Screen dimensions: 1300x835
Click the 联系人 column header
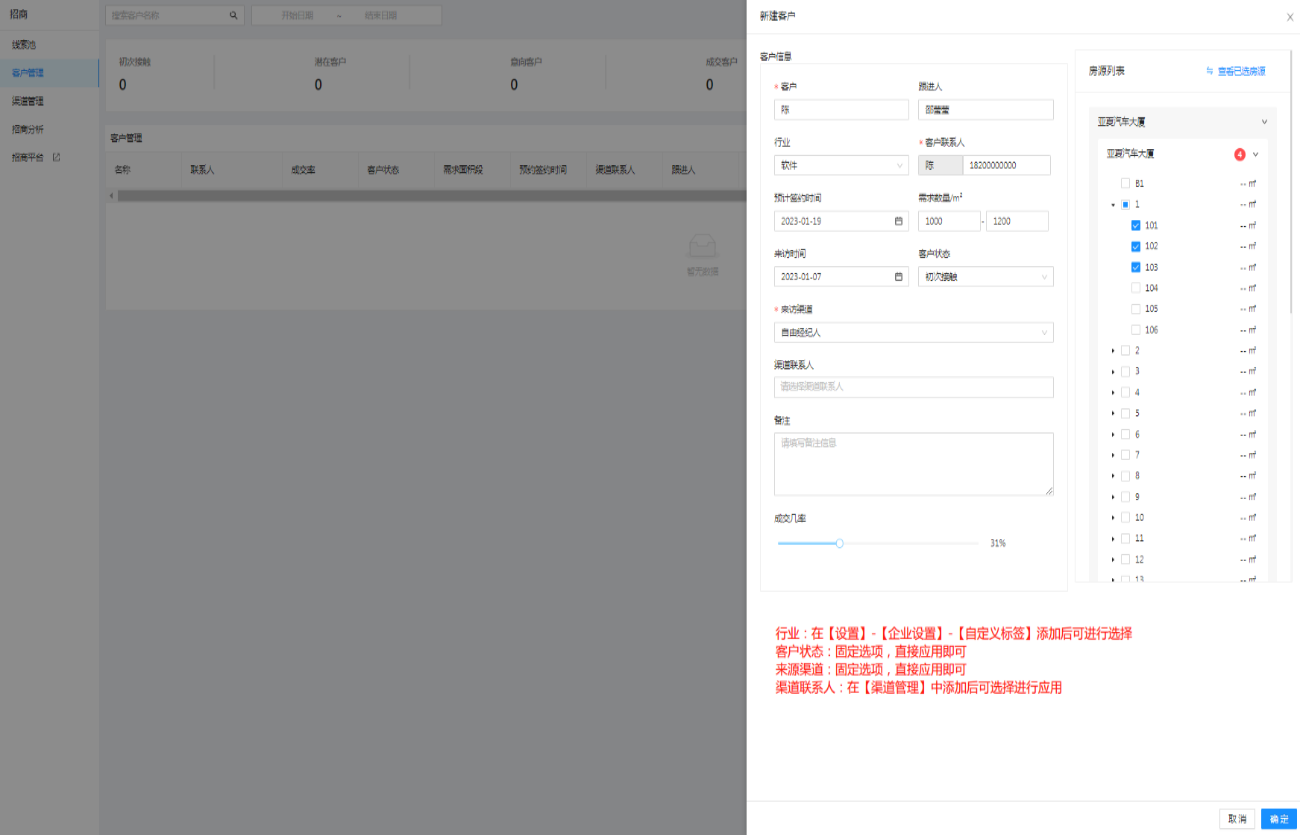[202, 170]
